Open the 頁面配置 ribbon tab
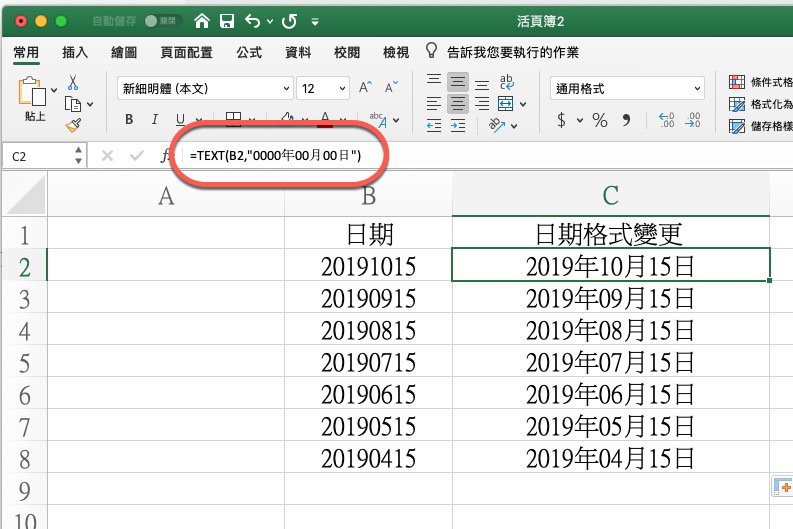793x529 pixels. pyautogui.click(x=186, y=52)
